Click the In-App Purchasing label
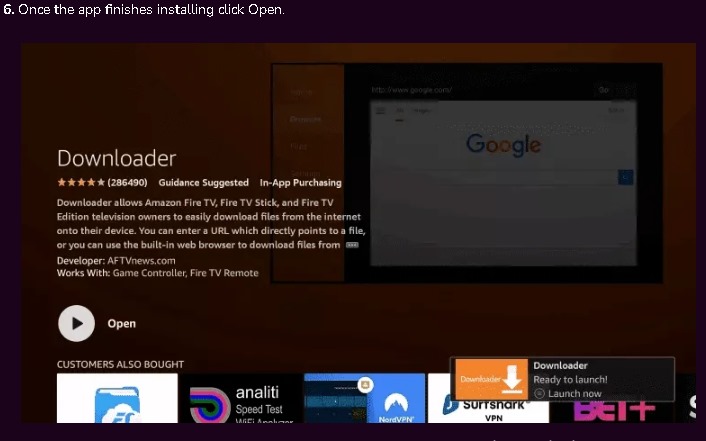Image resolution: width=706 pixels, height=441 pixels. [x=300, y=183]
